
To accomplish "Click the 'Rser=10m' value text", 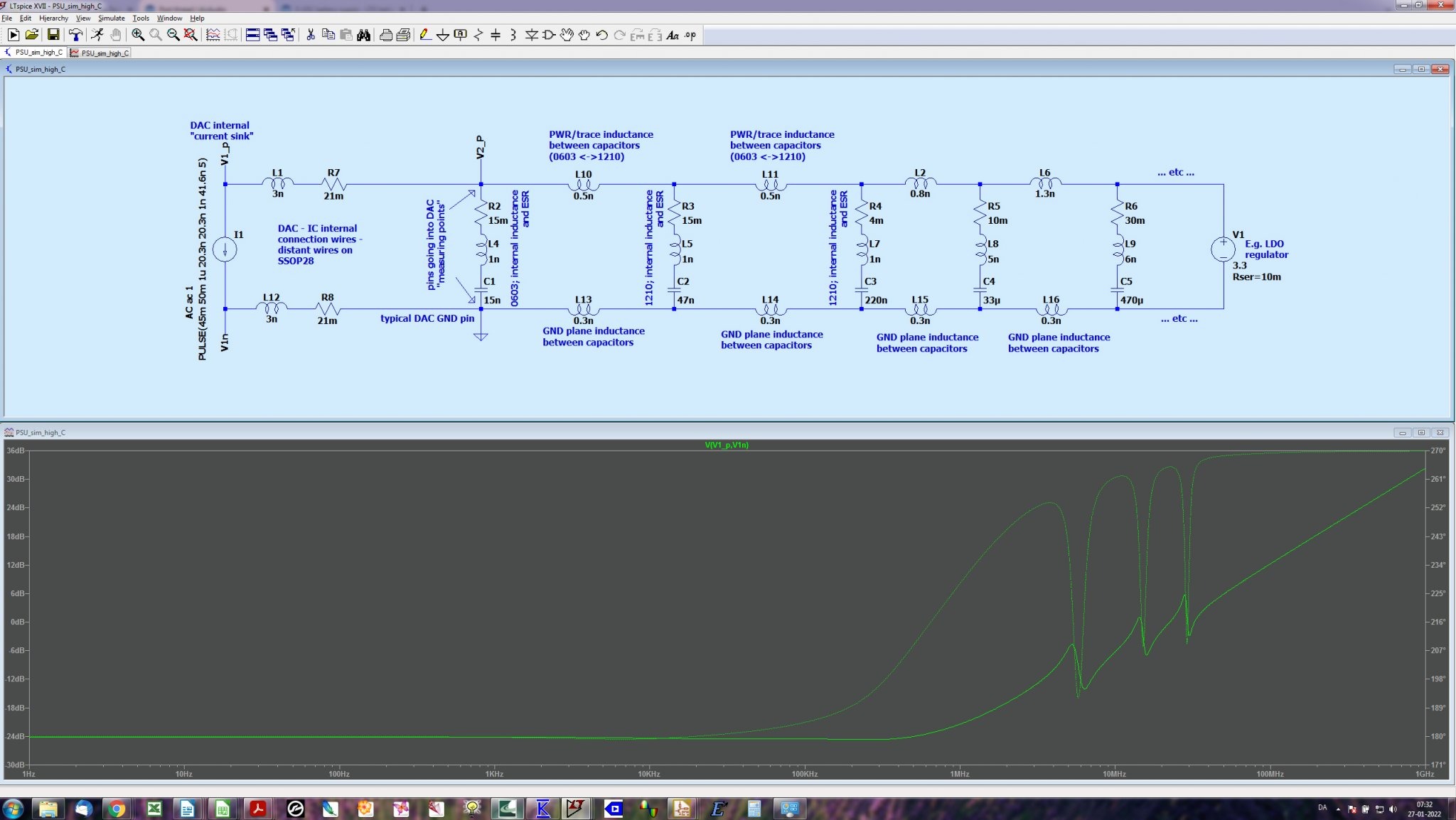I will (x=1256, y=276).
